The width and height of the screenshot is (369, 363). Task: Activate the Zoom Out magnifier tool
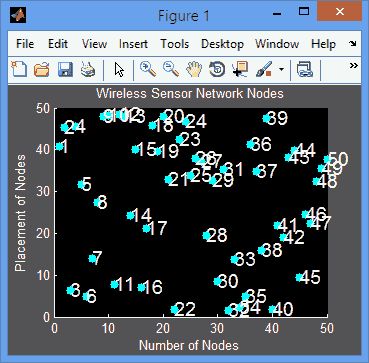click(171, 69)
